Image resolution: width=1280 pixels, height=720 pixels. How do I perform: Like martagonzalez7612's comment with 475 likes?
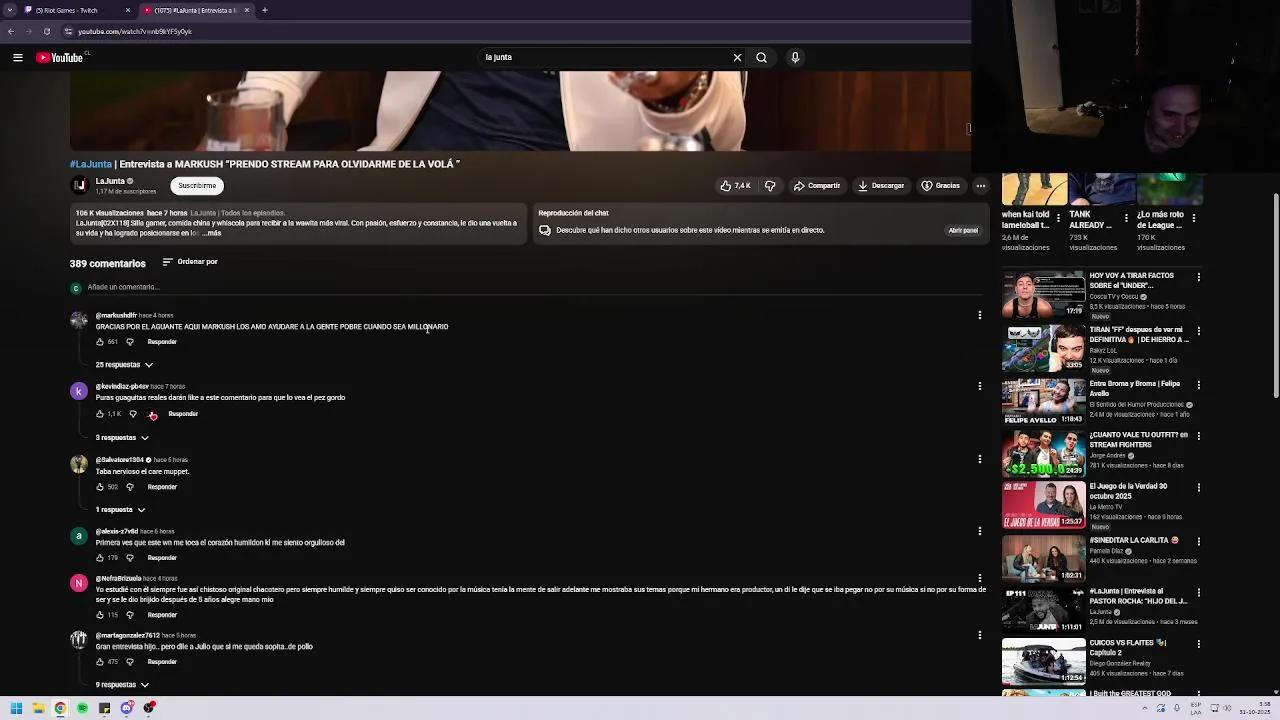(100, 662)
